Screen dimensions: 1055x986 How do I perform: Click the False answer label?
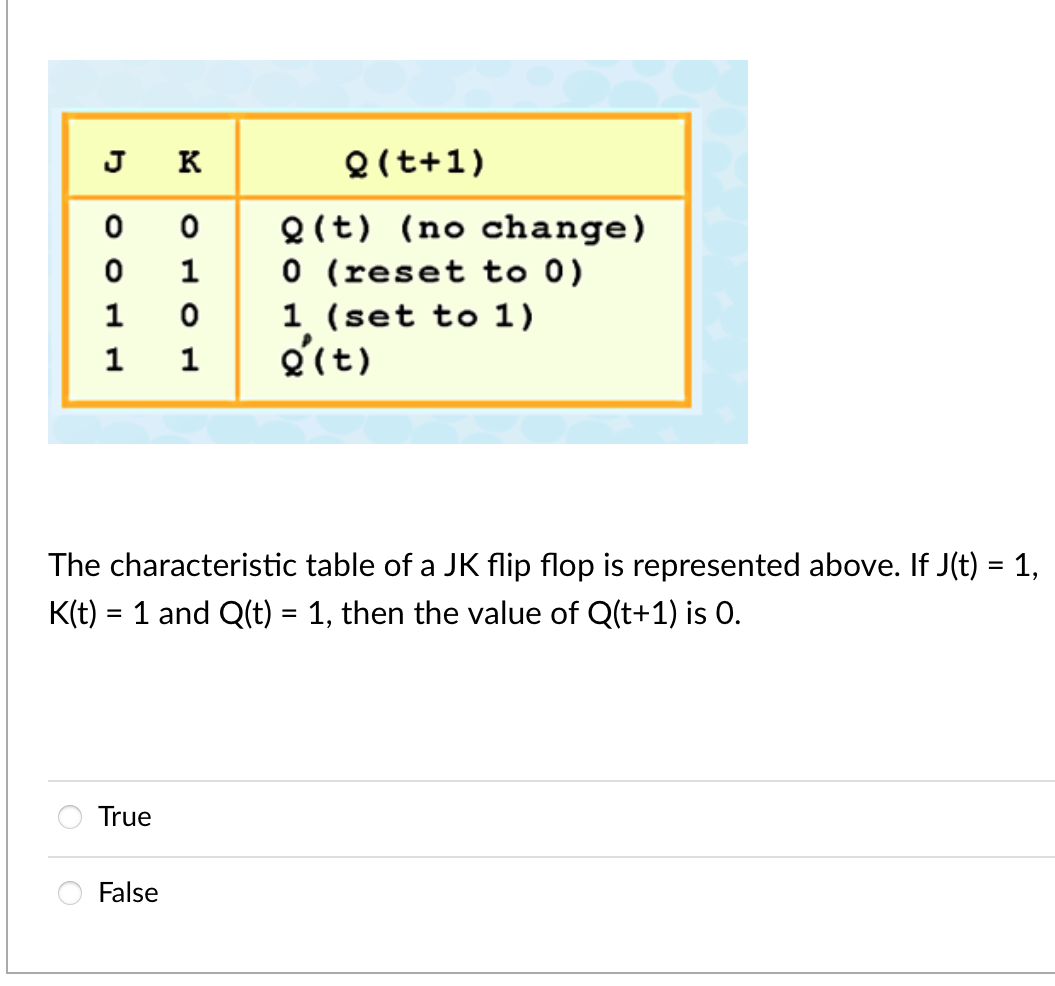pos(128,893)
